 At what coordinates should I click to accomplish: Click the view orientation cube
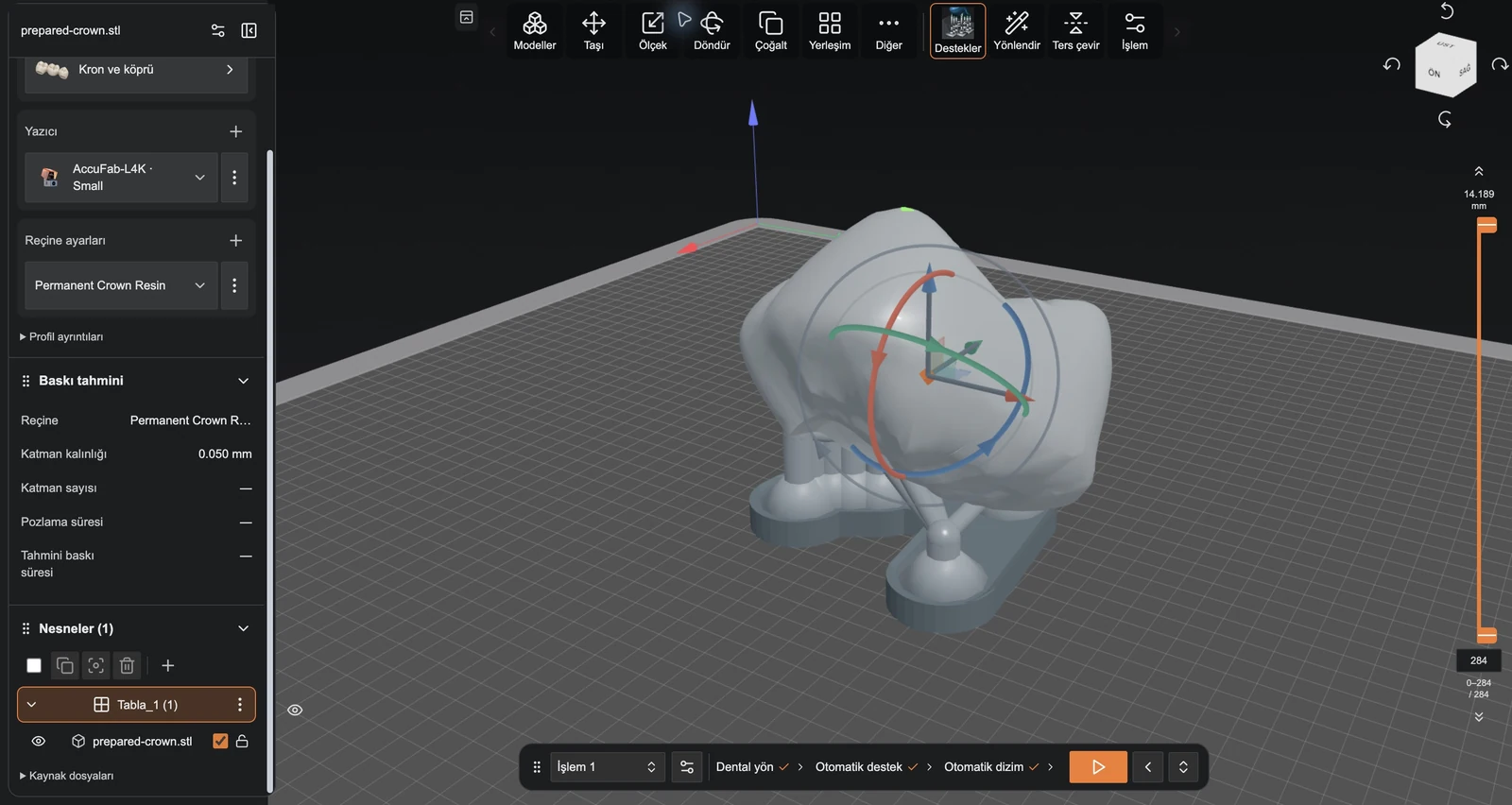(x=1445, y=65)
